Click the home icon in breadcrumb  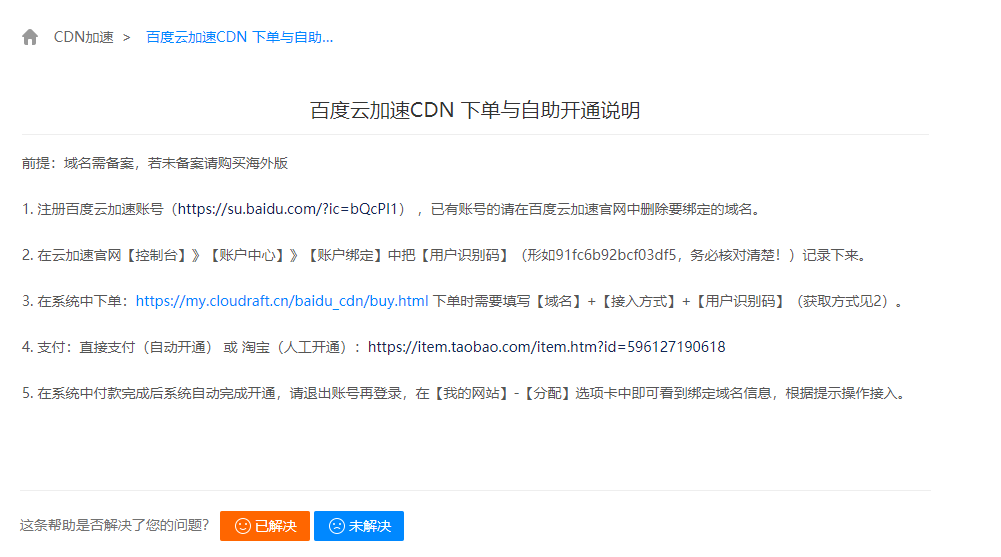(x=30, y=37)
